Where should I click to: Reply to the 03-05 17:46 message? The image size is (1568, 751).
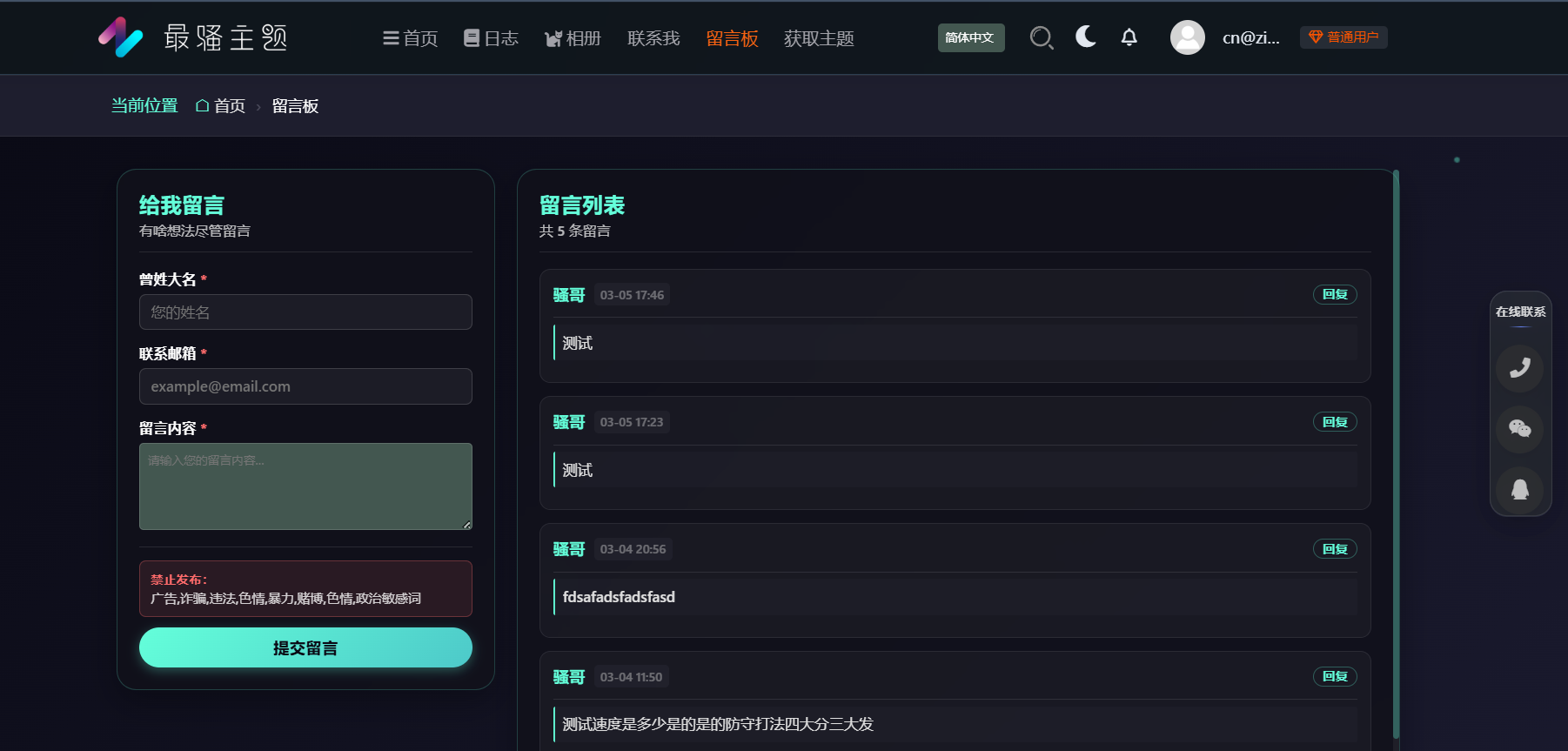click(x=1334, y=294)
